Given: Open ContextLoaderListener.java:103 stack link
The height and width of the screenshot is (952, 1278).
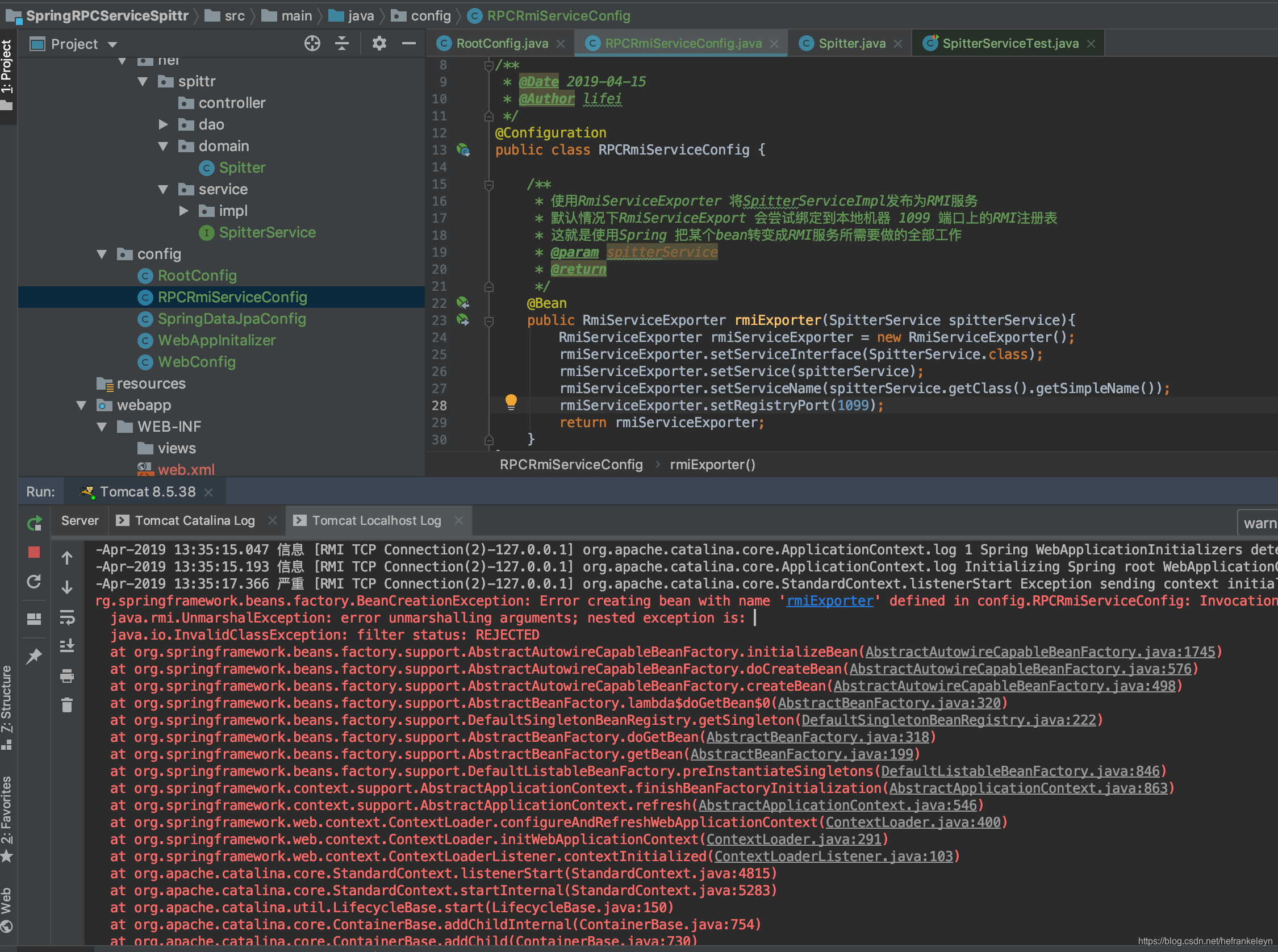Looking at the screenshot, I should pos(834,857).
